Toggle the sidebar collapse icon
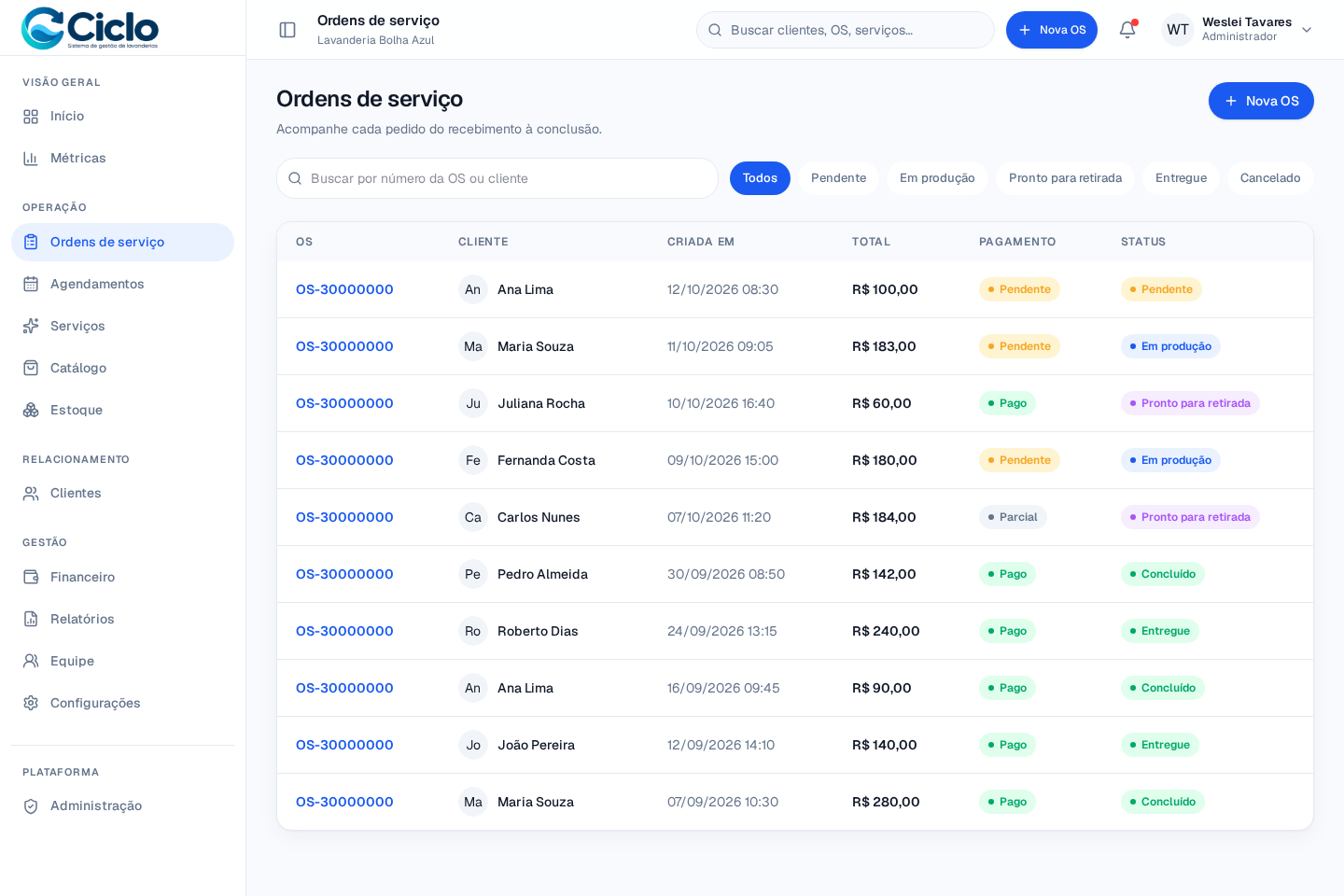 pos(287,30)
